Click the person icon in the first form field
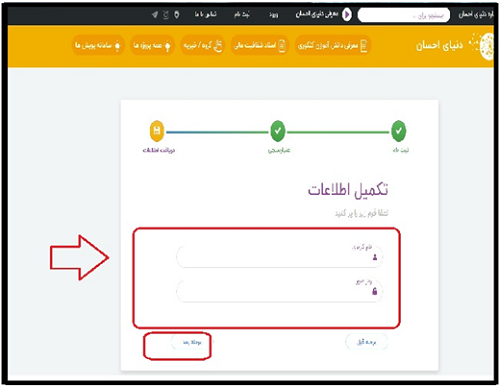Viewport: 500px width, 386px height. [375, 257]
